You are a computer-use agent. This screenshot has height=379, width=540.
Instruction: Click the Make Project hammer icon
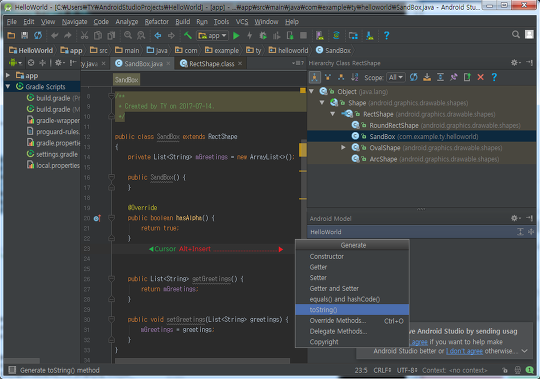click(188, 35)
